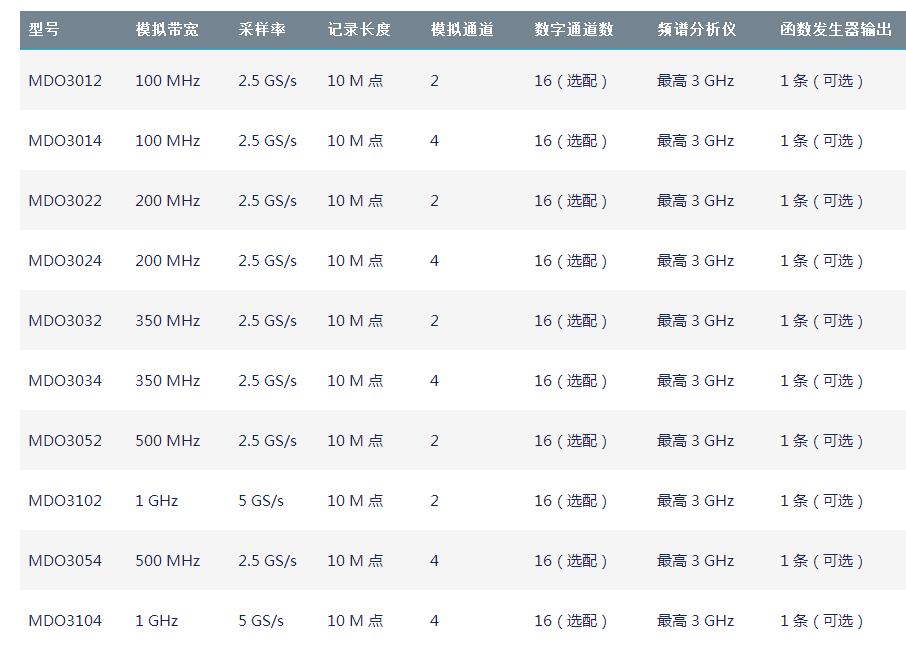
Task: Click the MDO3012 model name
Action: 65,81
